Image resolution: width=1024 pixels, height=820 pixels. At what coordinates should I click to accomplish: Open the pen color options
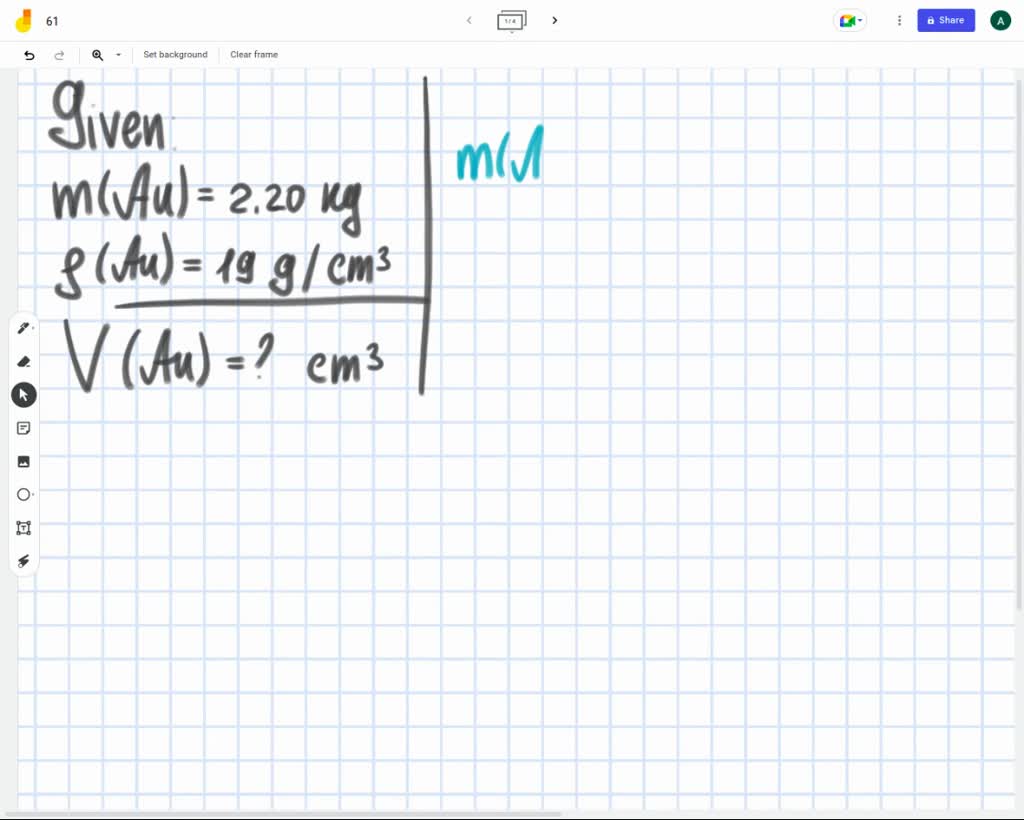pyautogui.click(x=33, y=330)
